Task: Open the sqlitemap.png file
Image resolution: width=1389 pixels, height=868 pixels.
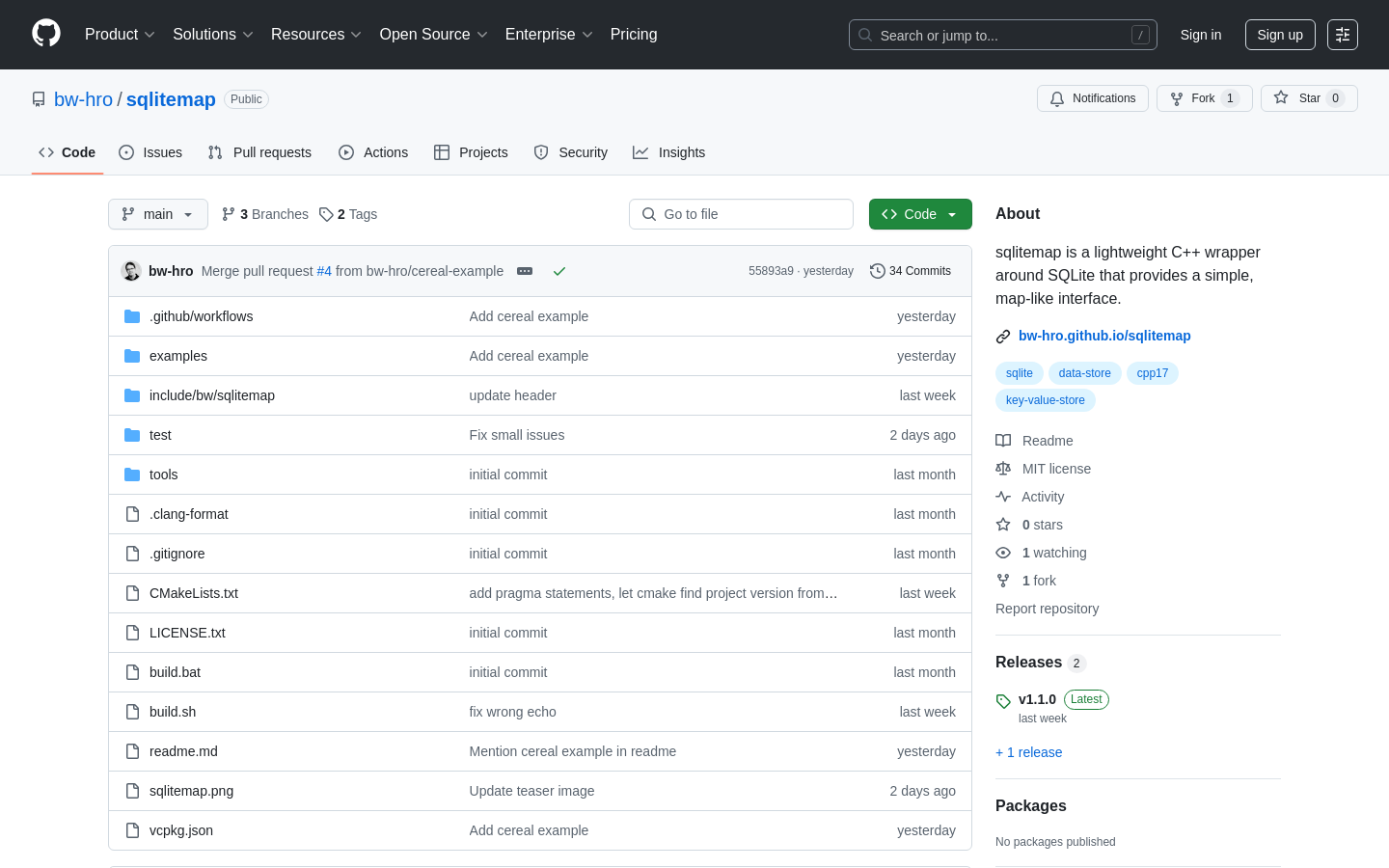Action: pyautogui.click(x=191, y=791)
